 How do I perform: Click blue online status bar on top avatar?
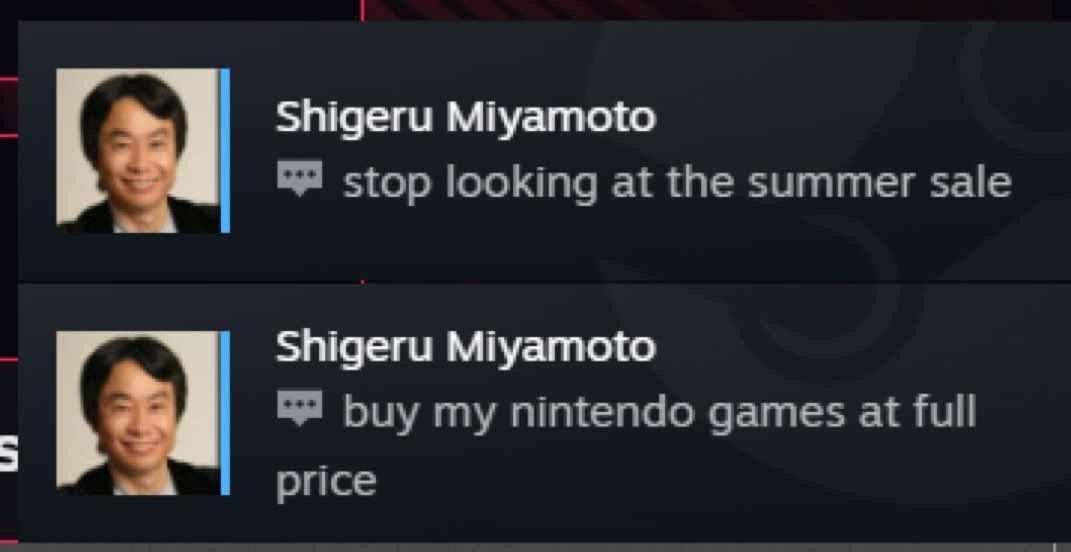(225, 150)
